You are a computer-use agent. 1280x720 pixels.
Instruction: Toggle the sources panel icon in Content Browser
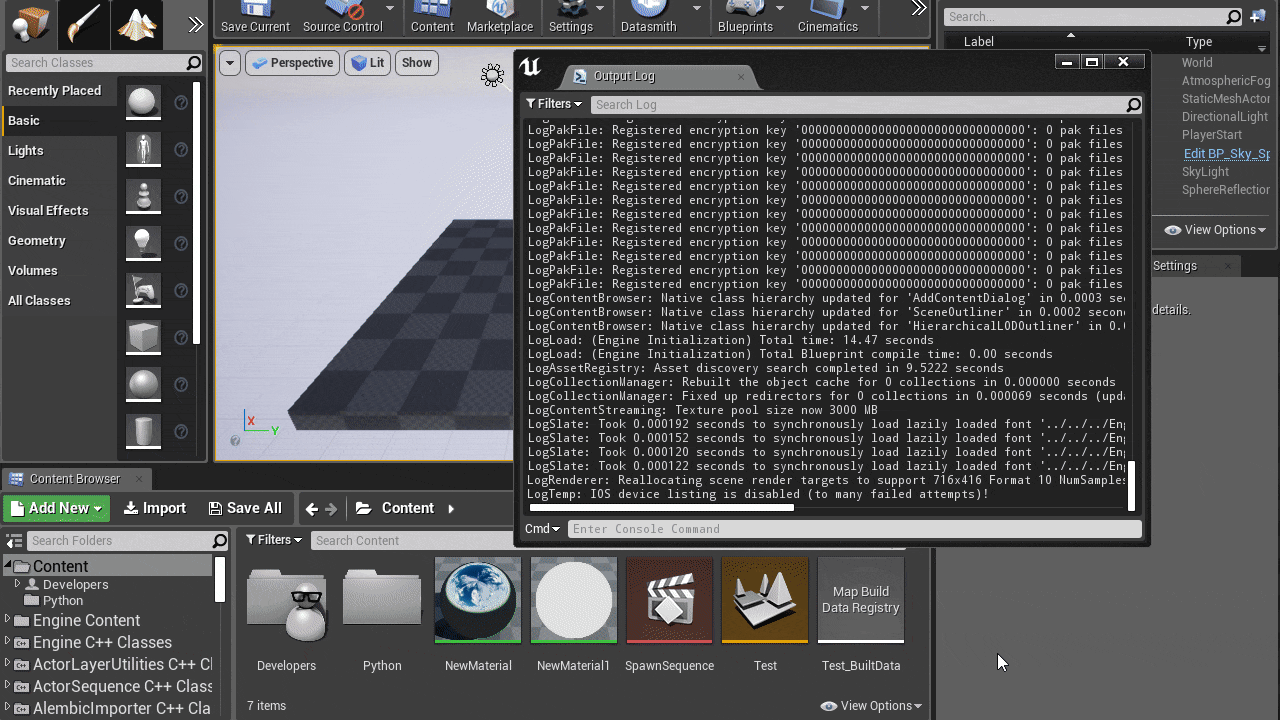14,541
